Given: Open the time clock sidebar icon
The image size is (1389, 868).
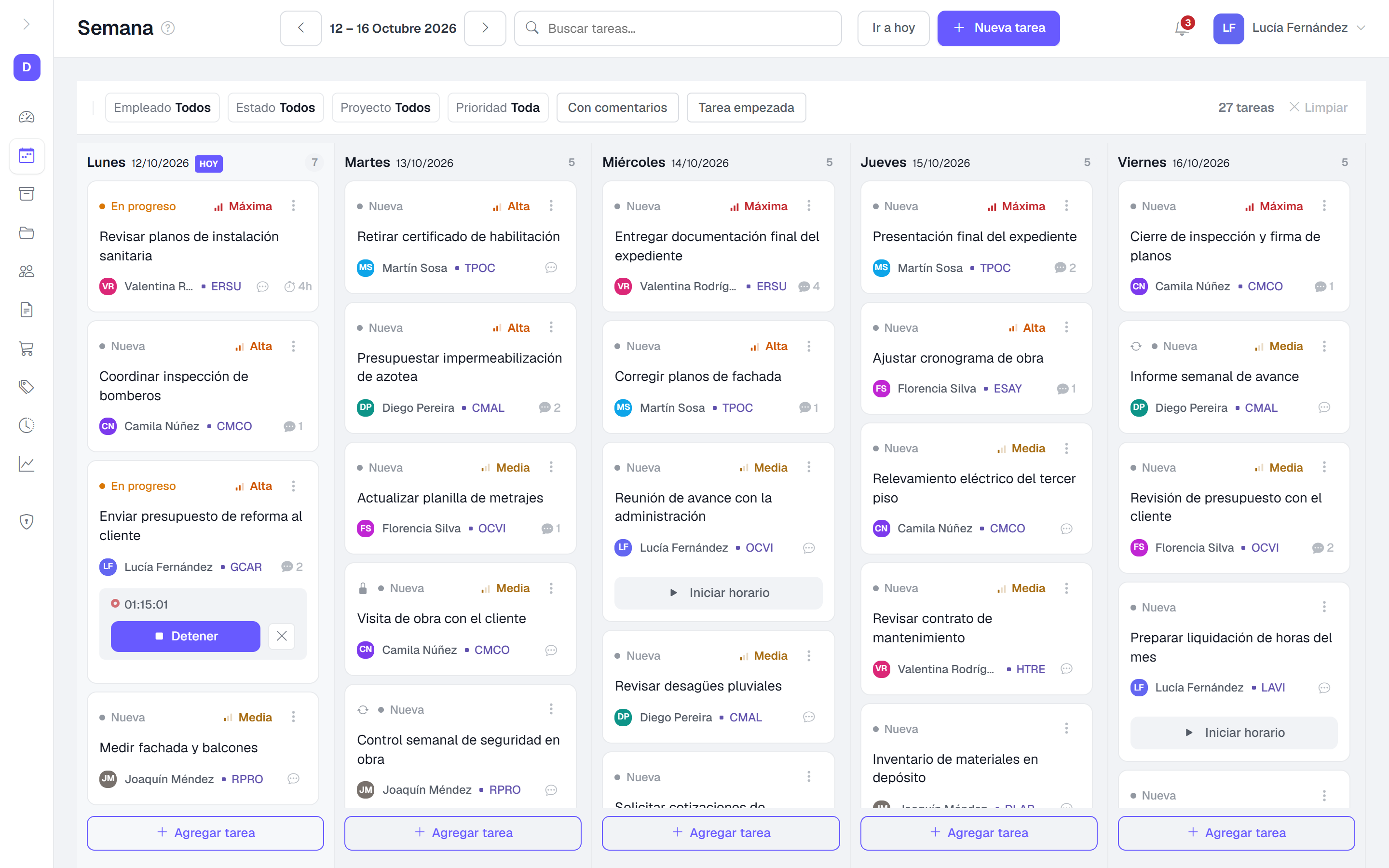Looking at the screenshot, I should (27, 425).
